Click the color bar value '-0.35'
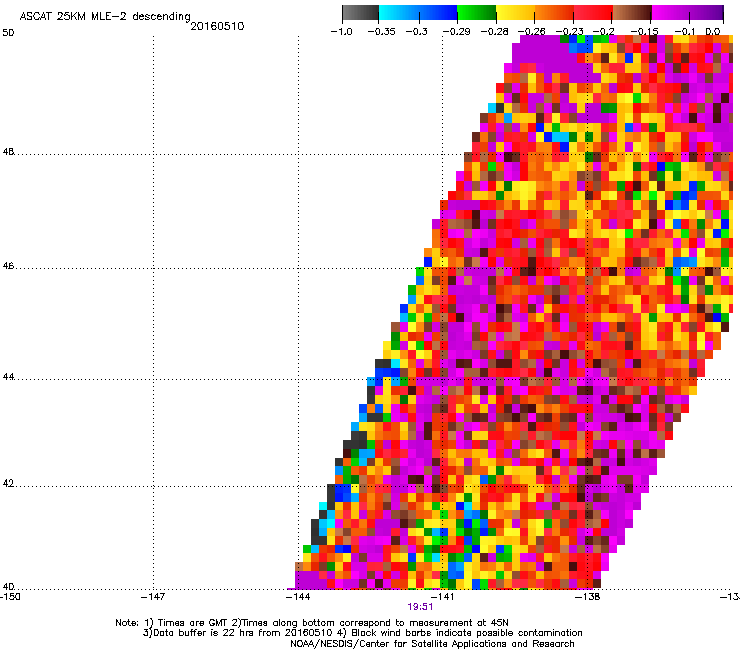Viewport: 740px width, 650px height. click(380, 32)
